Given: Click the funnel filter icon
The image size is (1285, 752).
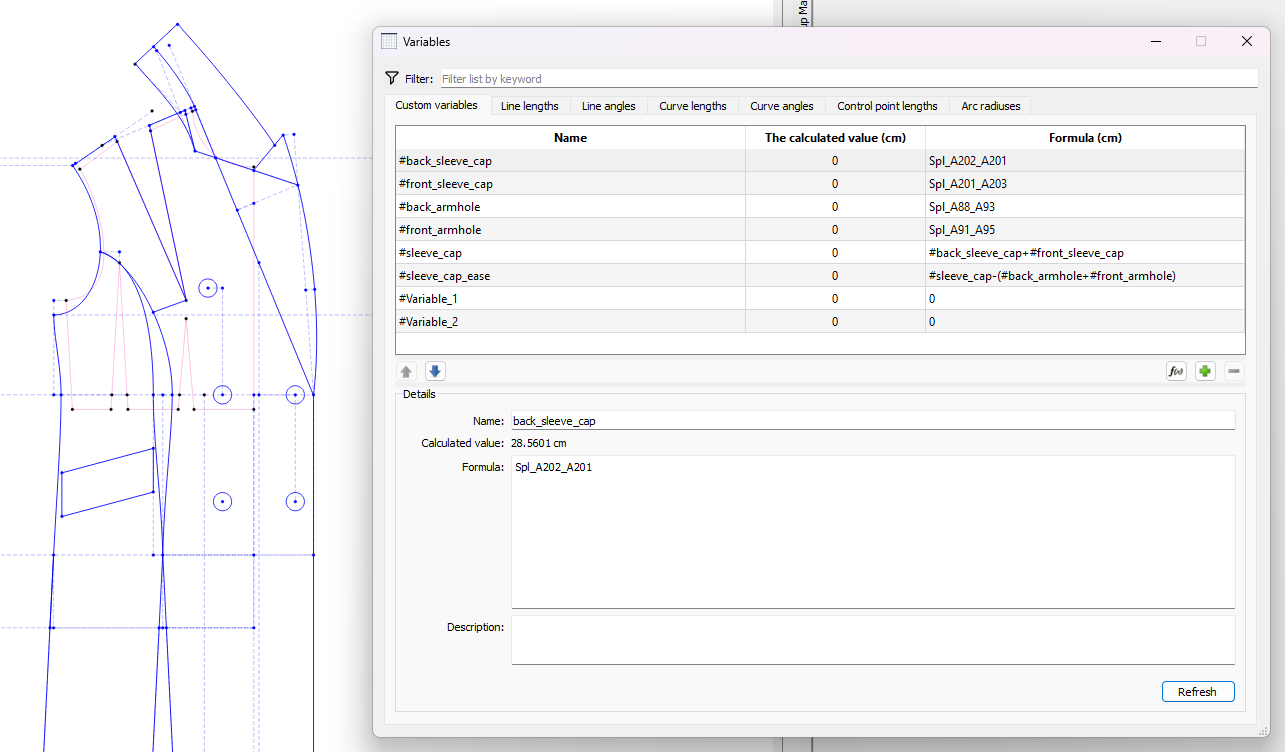Looking at the screenshot, I should coord(392,78).
